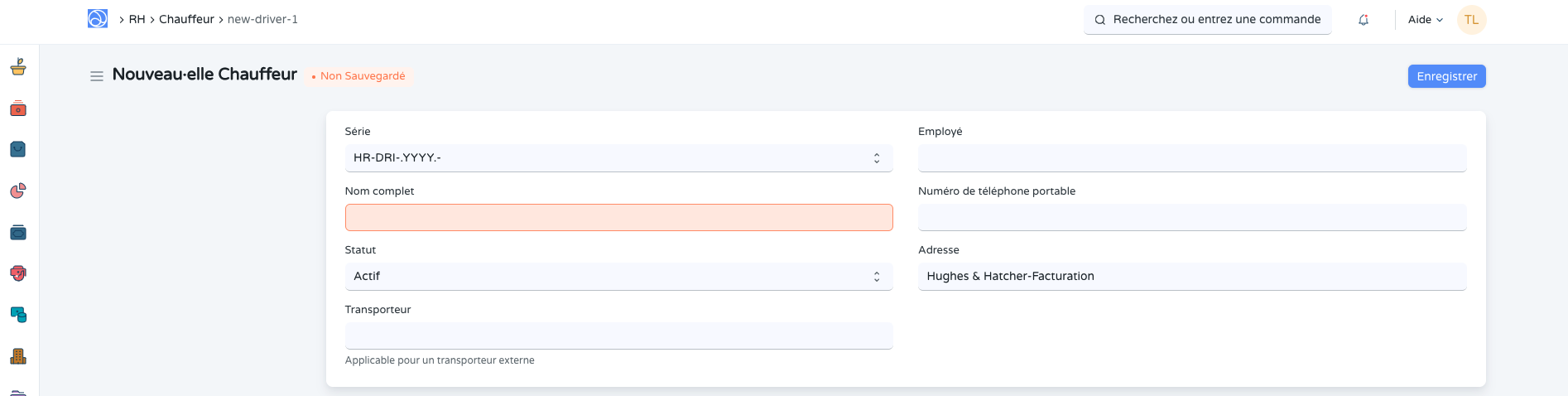Viewport: 1568px width, 396px height.
Task: Open the red headset sidebar icon
Action: [x=18, y=273]
